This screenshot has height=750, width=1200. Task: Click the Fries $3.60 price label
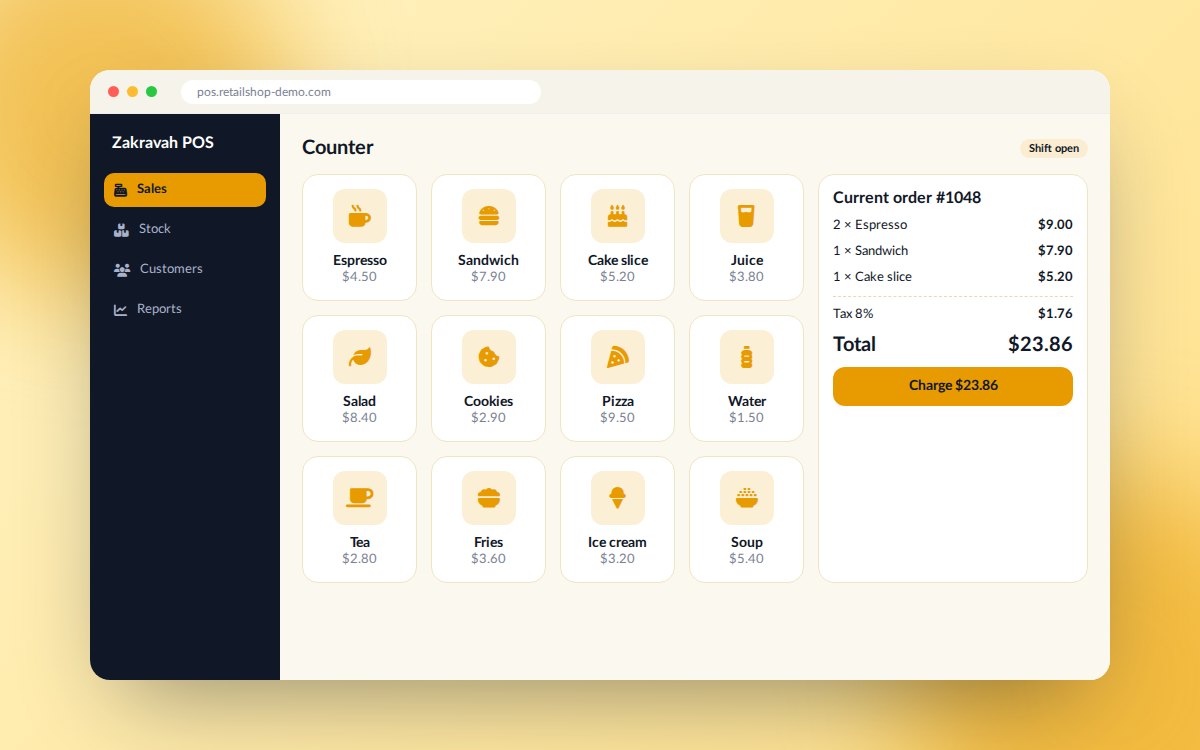click(x=489, y=558)
